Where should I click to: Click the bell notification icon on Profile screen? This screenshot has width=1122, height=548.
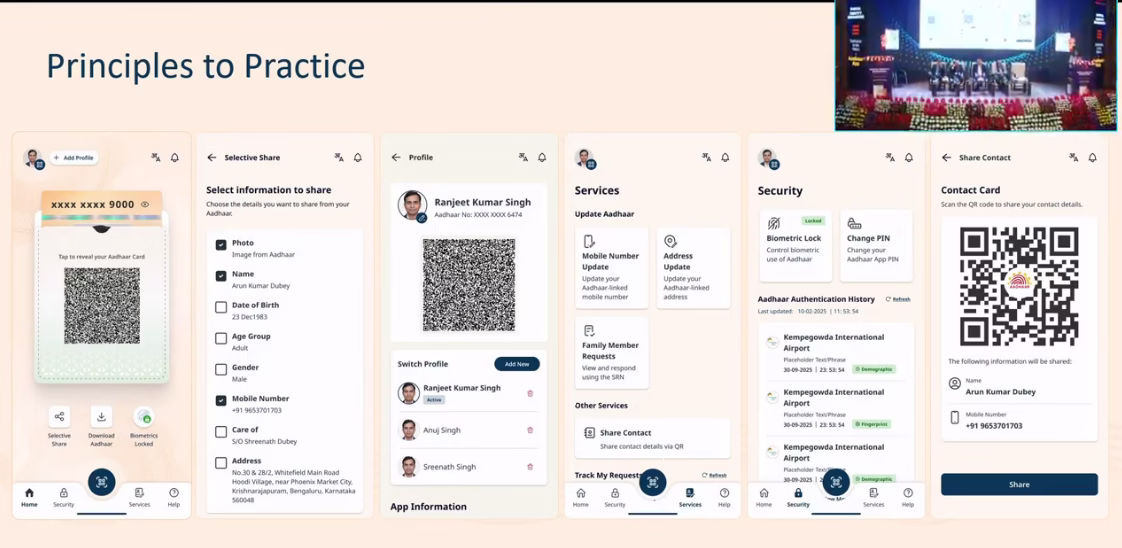click(x=542, y=158)
